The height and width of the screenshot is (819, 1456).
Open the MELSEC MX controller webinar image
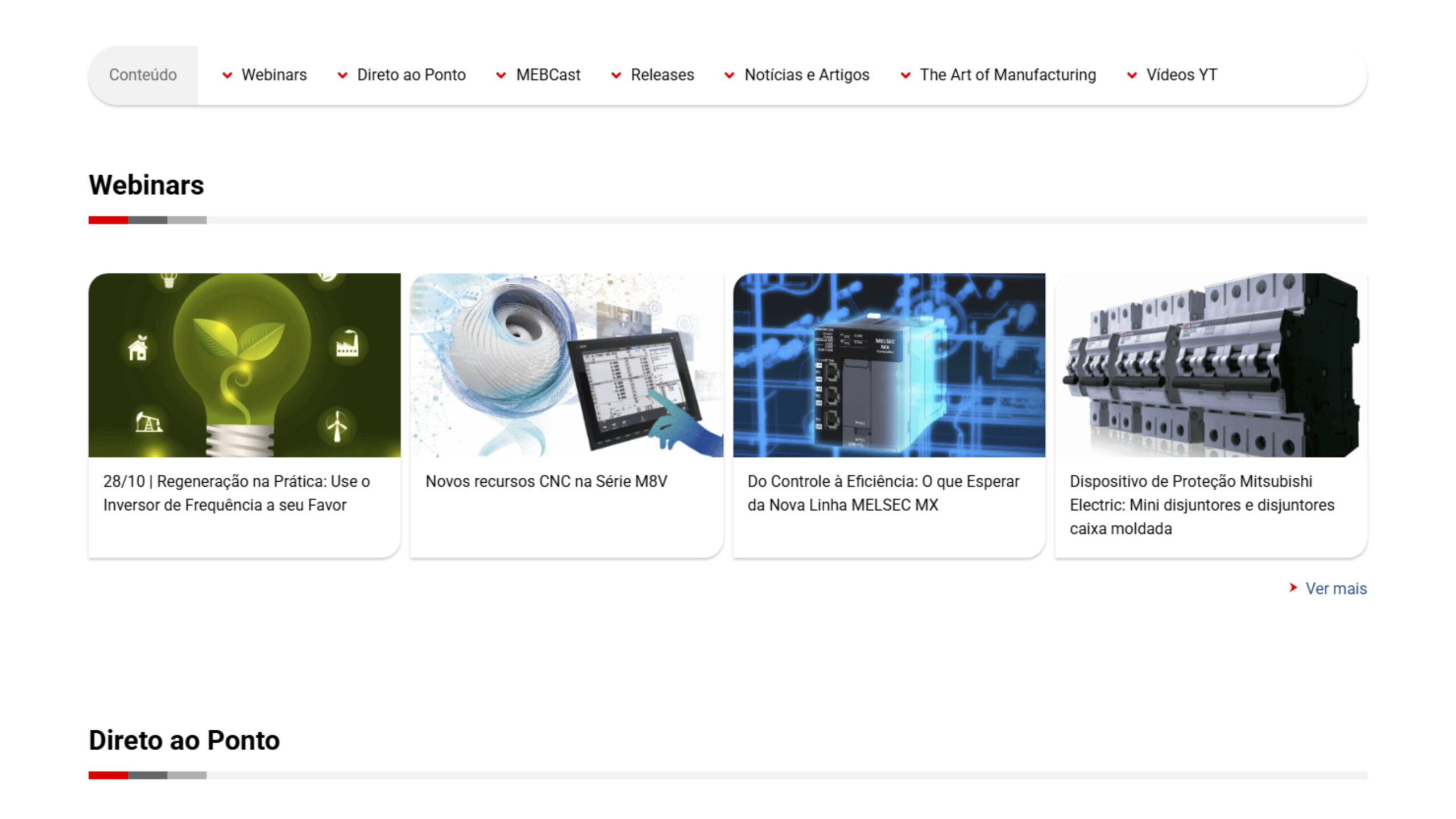tap(889, 365)
